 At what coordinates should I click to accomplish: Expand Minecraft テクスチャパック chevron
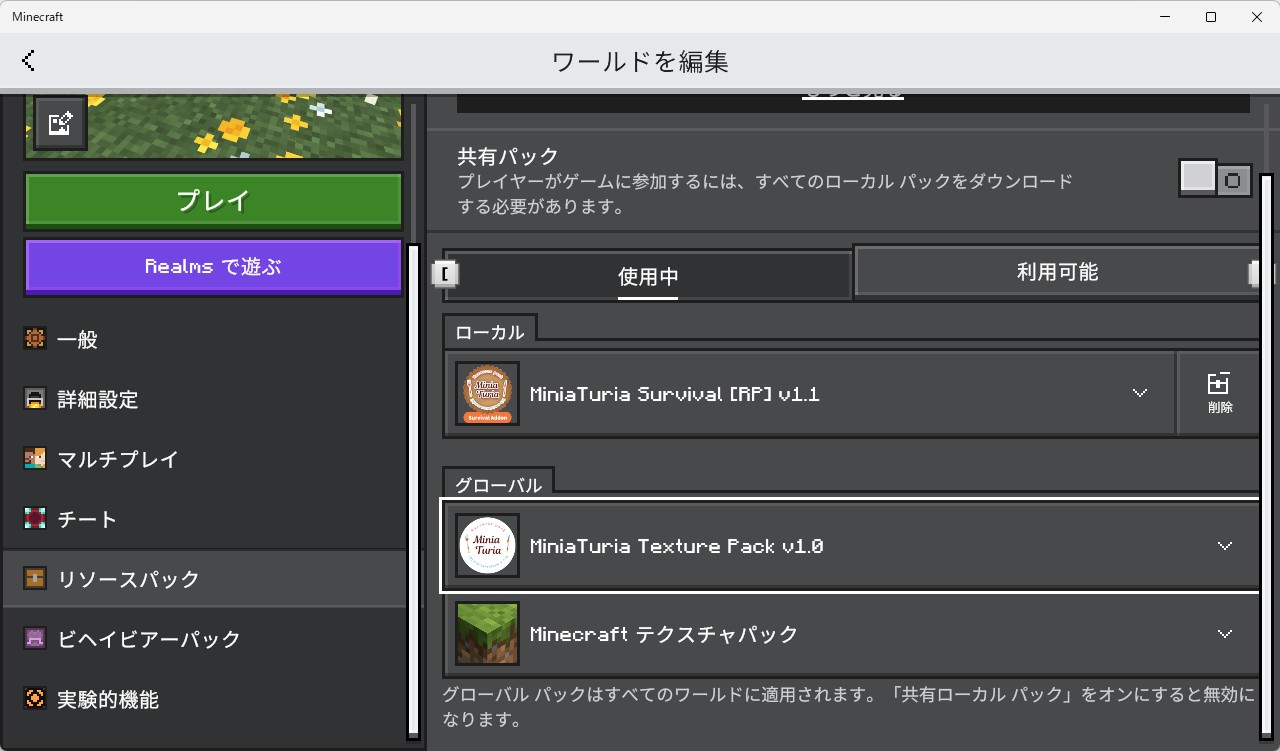pos(1224,634)
